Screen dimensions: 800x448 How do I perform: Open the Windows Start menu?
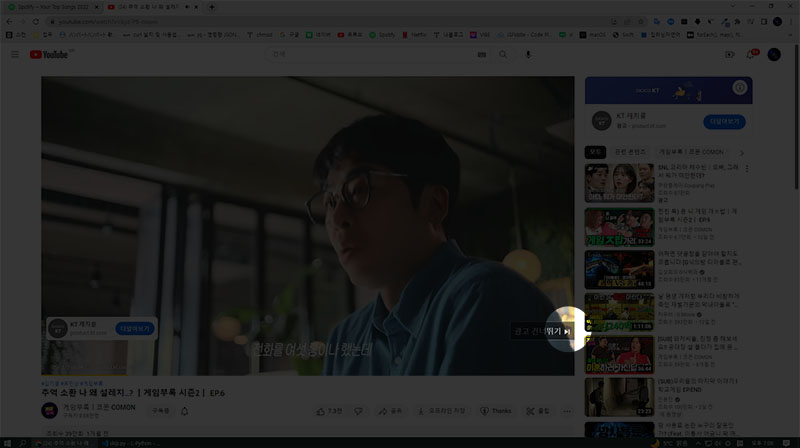click(x=7, y=443)
